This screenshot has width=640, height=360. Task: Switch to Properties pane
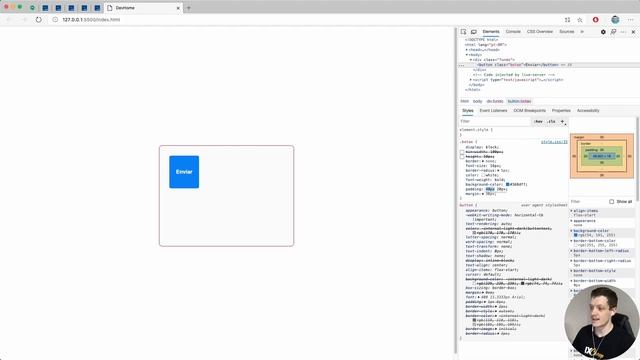click(x=561, y=111)
